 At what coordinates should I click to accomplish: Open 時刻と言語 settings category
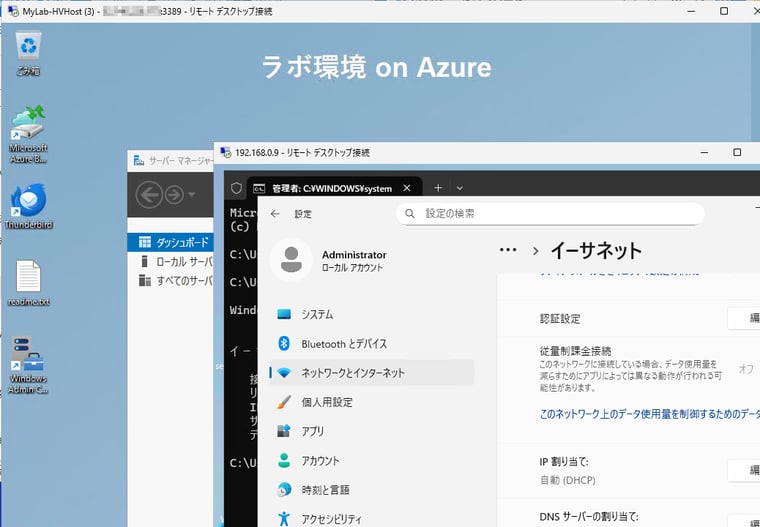(371, 490)
